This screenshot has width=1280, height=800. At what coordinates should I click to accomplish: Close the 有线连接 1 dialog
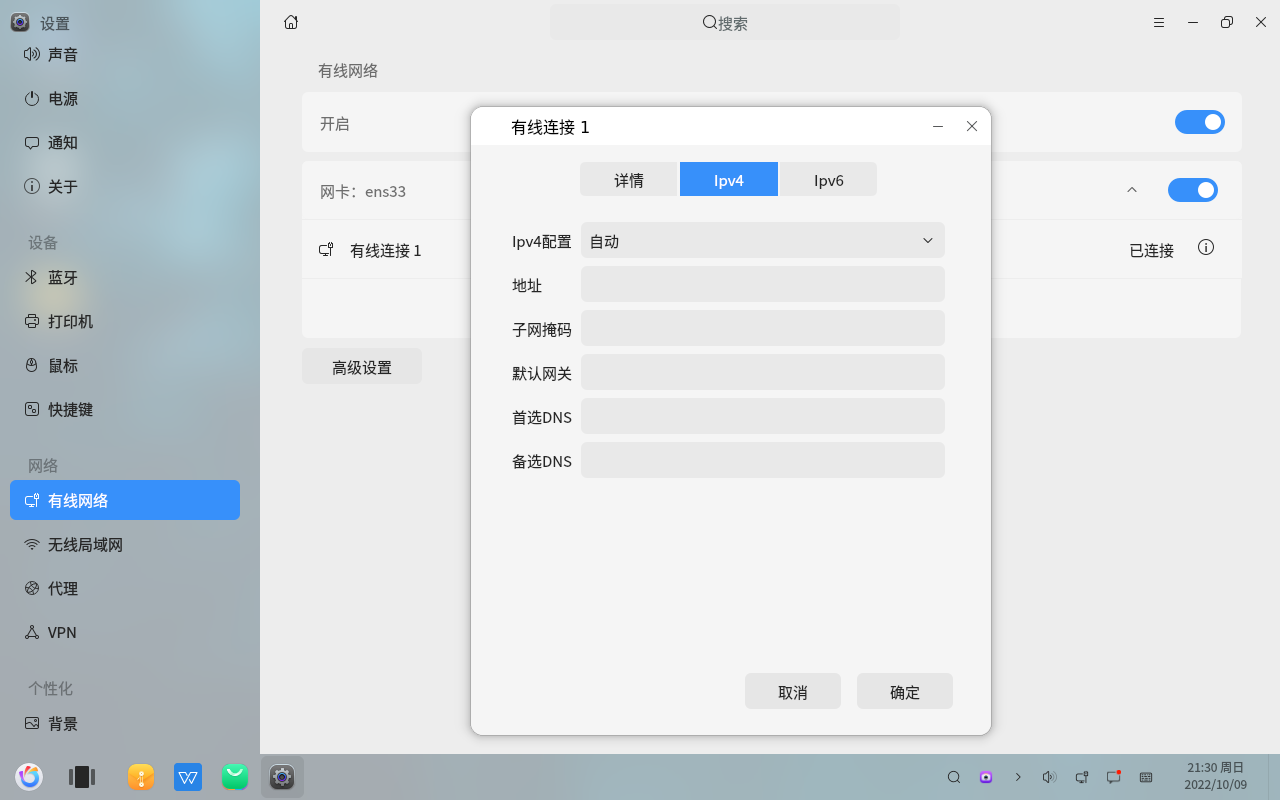click(972, 126)
